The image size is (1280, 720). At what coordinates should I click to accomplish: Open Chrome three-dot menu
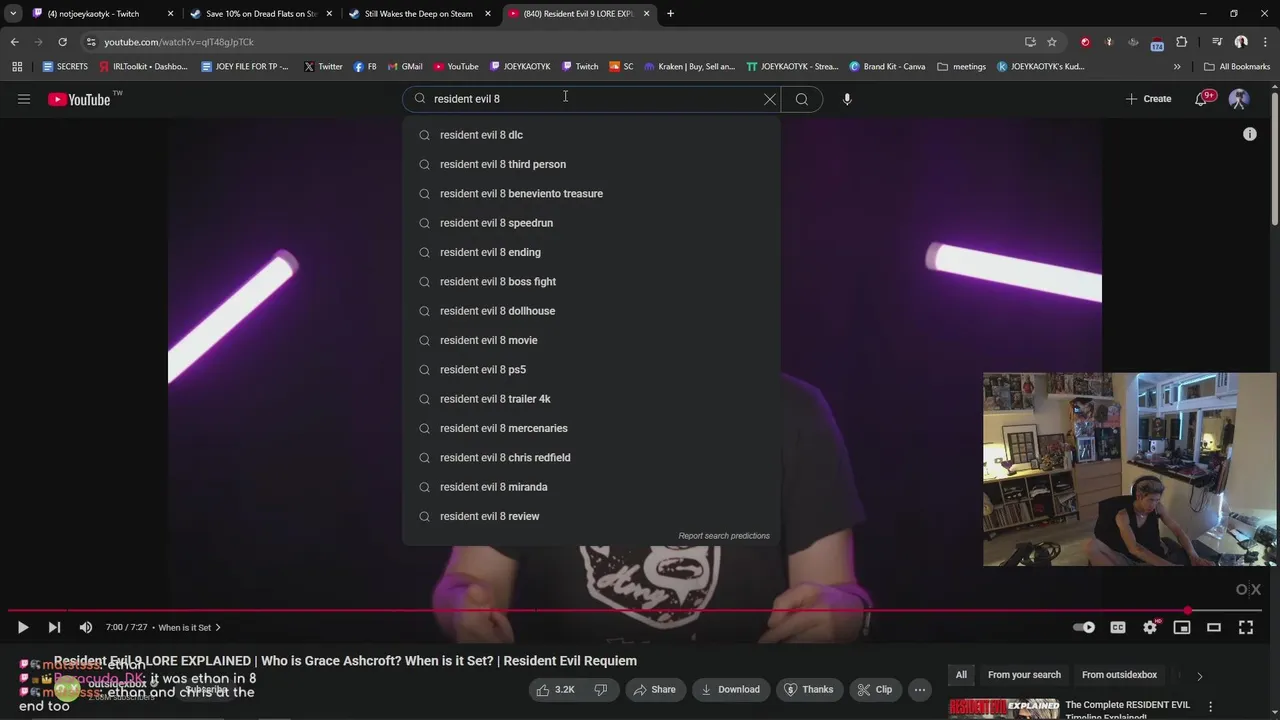[x=1265, y=42]
